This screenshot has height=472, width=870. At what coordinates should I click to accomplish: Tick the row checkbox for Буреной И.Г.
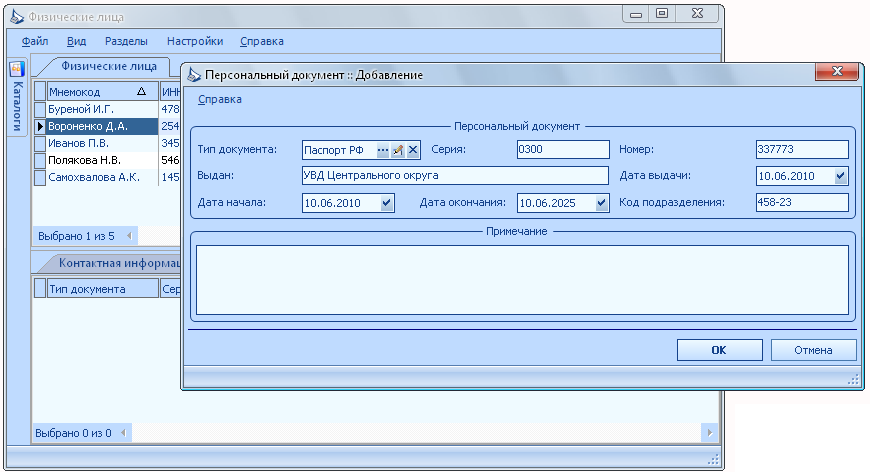click(40, 109)
